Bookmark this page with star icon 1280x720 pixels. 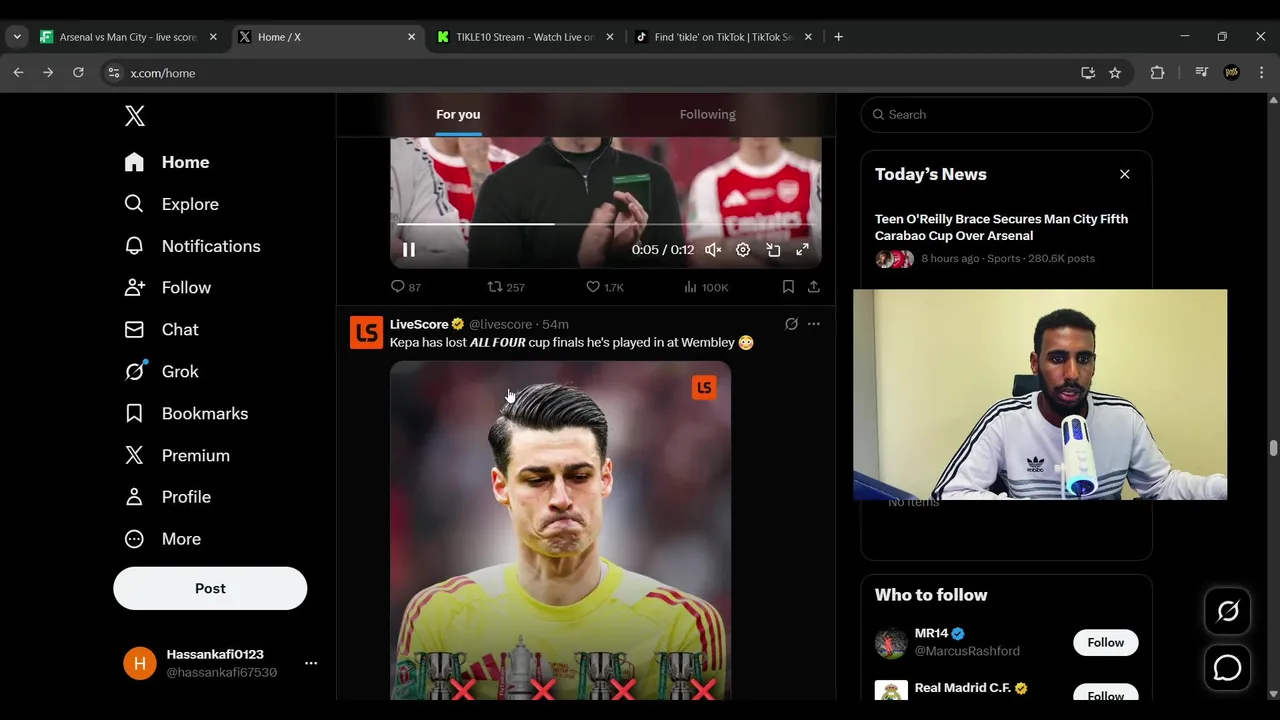pyautogui.click(x=1115, y=73)
